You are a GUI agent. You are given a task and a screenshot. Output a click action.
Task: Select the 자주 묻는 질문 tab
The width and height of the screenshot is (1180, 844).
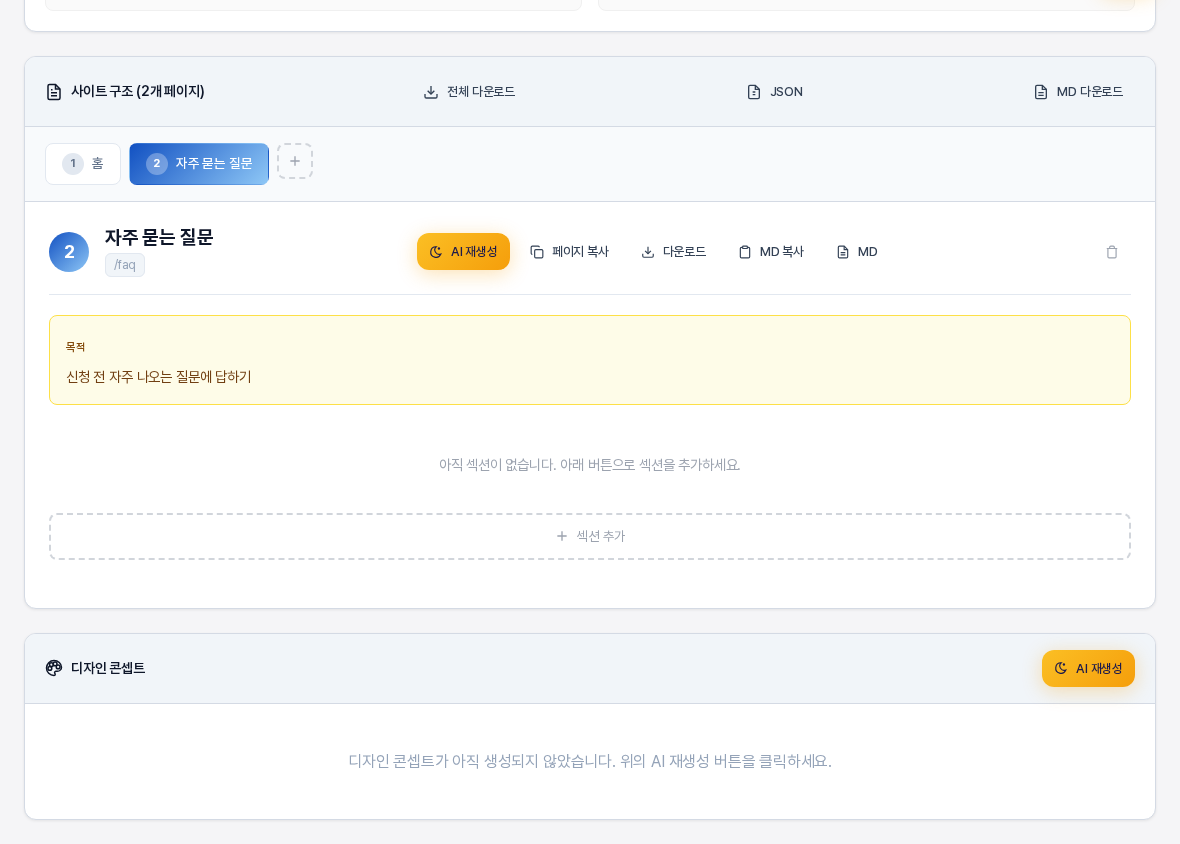(x=199, y=164)
